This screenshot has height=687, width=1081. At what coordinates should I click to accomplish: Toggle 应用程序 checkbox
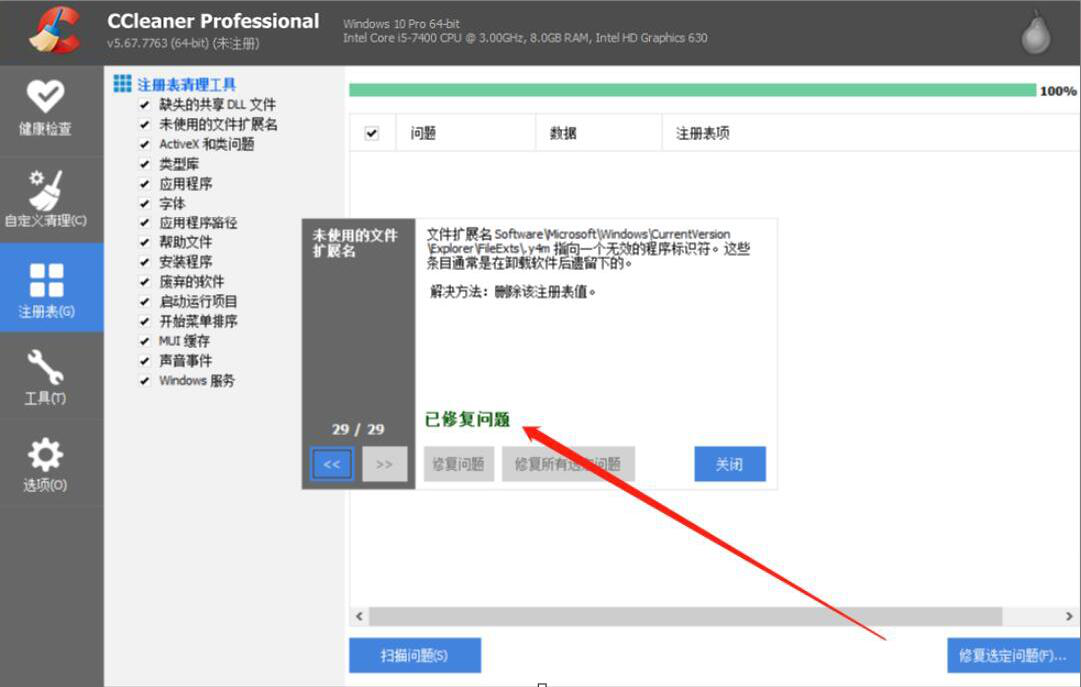[x=144, y=184]
